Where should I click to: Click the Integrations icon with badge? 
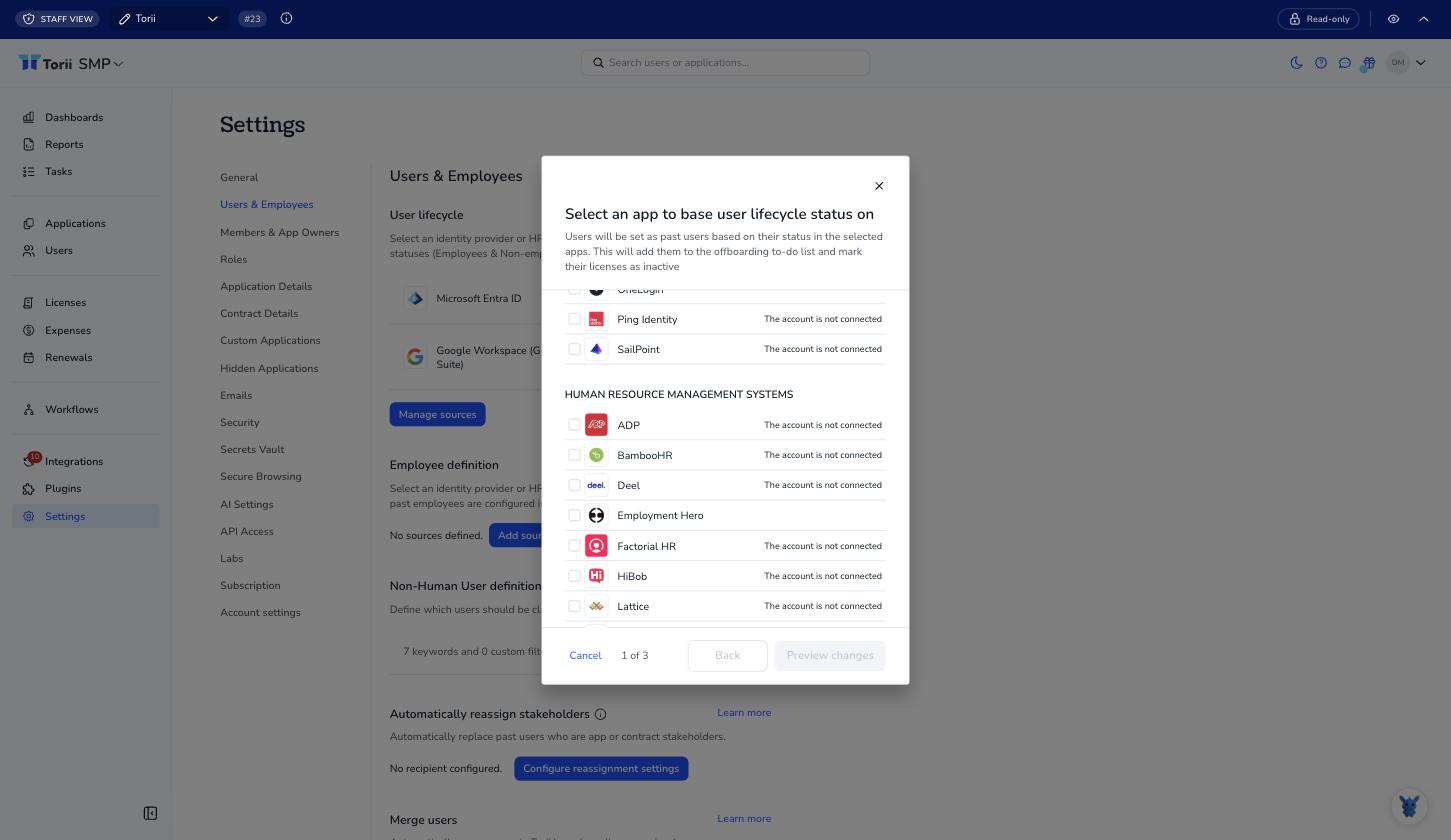tap(30, 460)
